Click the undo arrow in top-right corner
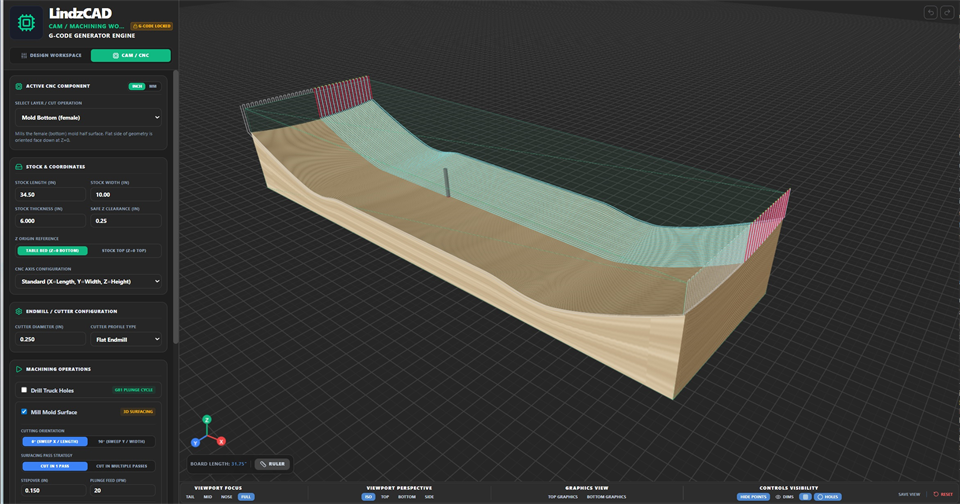 [930, 13]
